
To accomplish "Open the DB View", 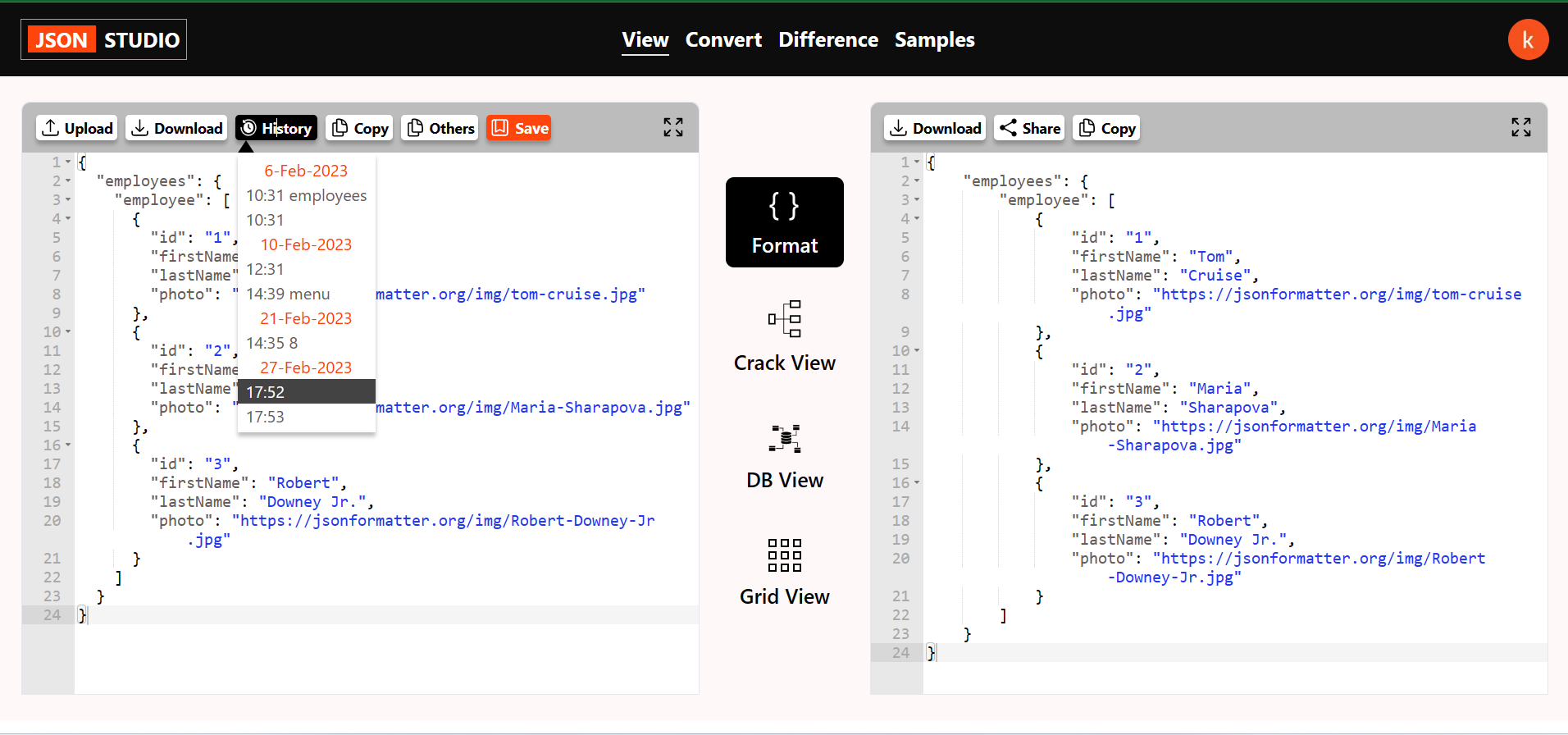I will (785, 457).
